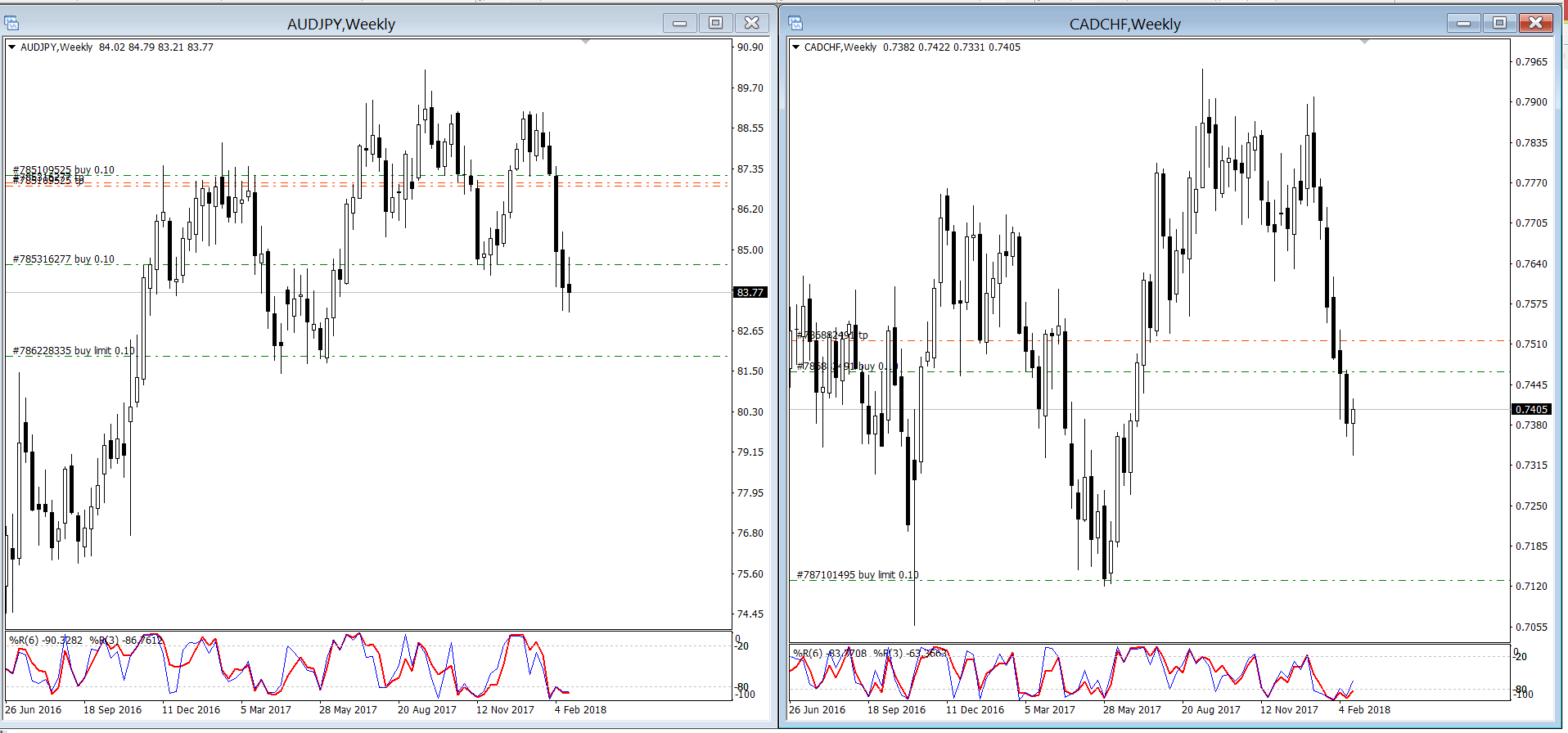Click -100 level on AUDJPY indicator scale

(746, 695)
